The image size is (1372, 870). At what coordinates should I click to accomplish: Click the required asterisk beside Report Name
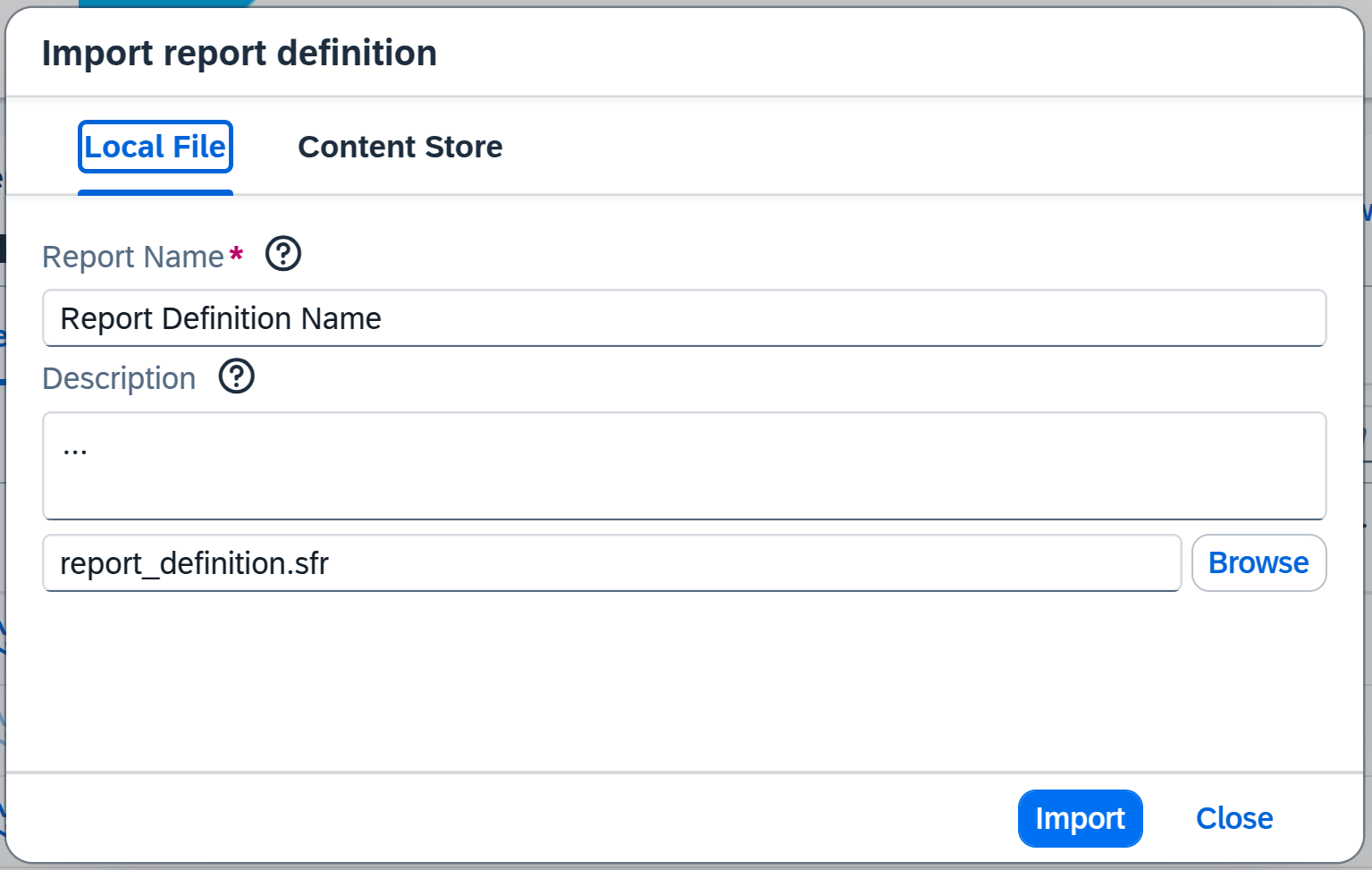(x=236, y=255)
